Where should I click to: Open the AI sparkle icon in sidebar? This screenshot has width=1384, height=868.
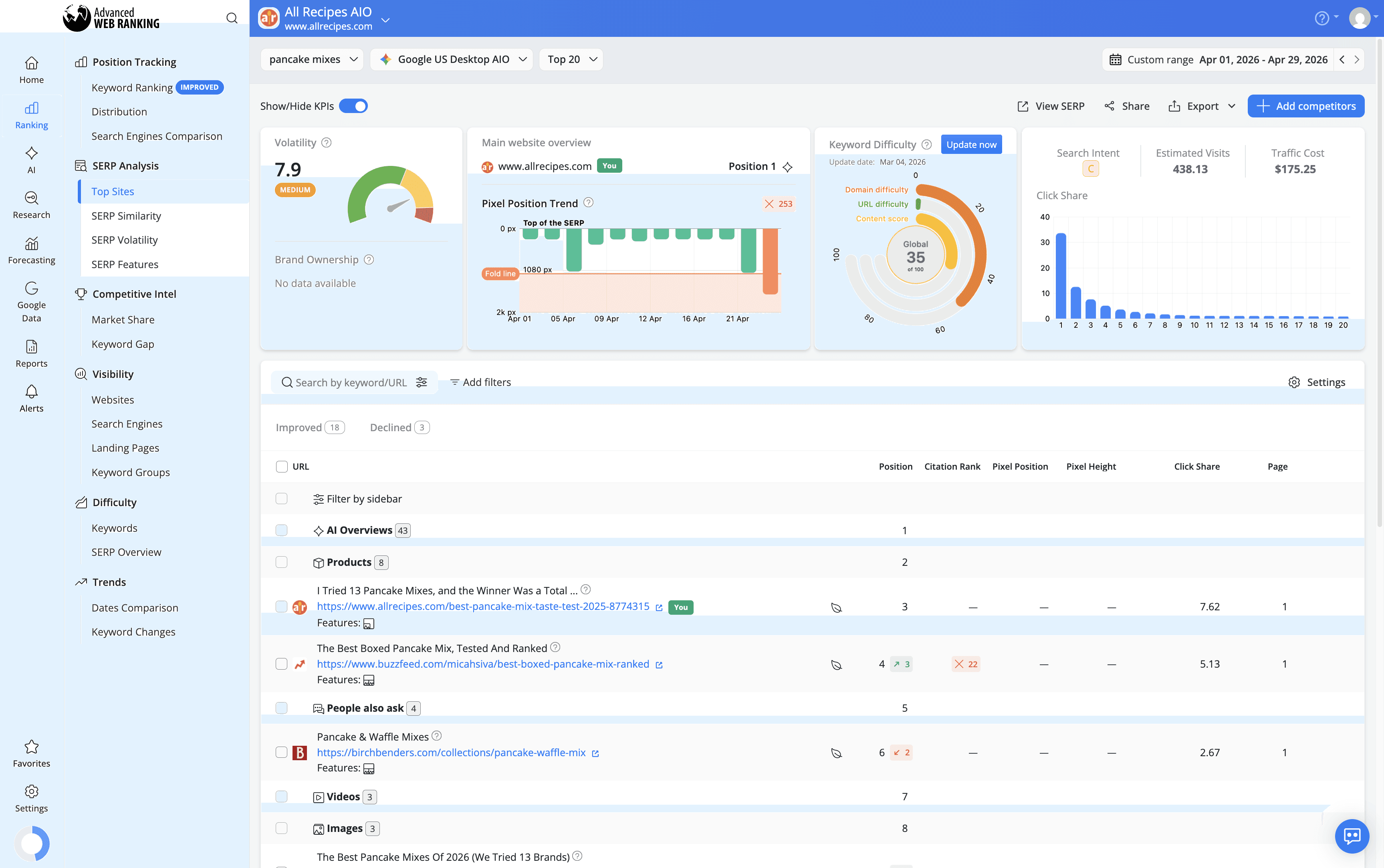point(32,160)
